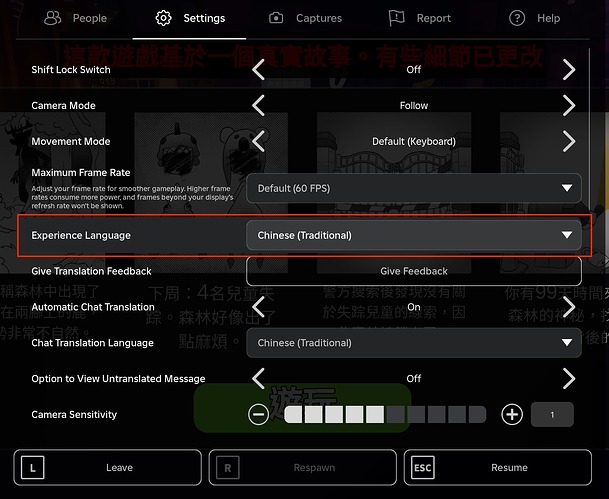Open the Report tab
The height and width of the screenshot is (499, 609).
[419, 18]
